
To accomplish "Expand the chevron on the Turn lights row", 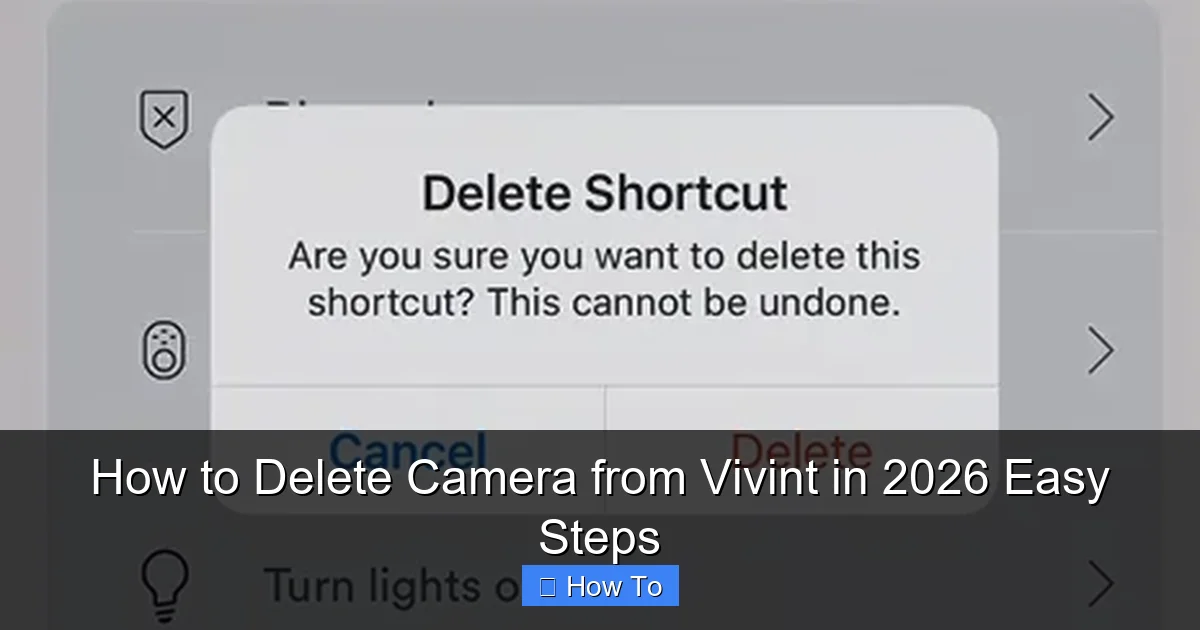I will [1100, 584].
